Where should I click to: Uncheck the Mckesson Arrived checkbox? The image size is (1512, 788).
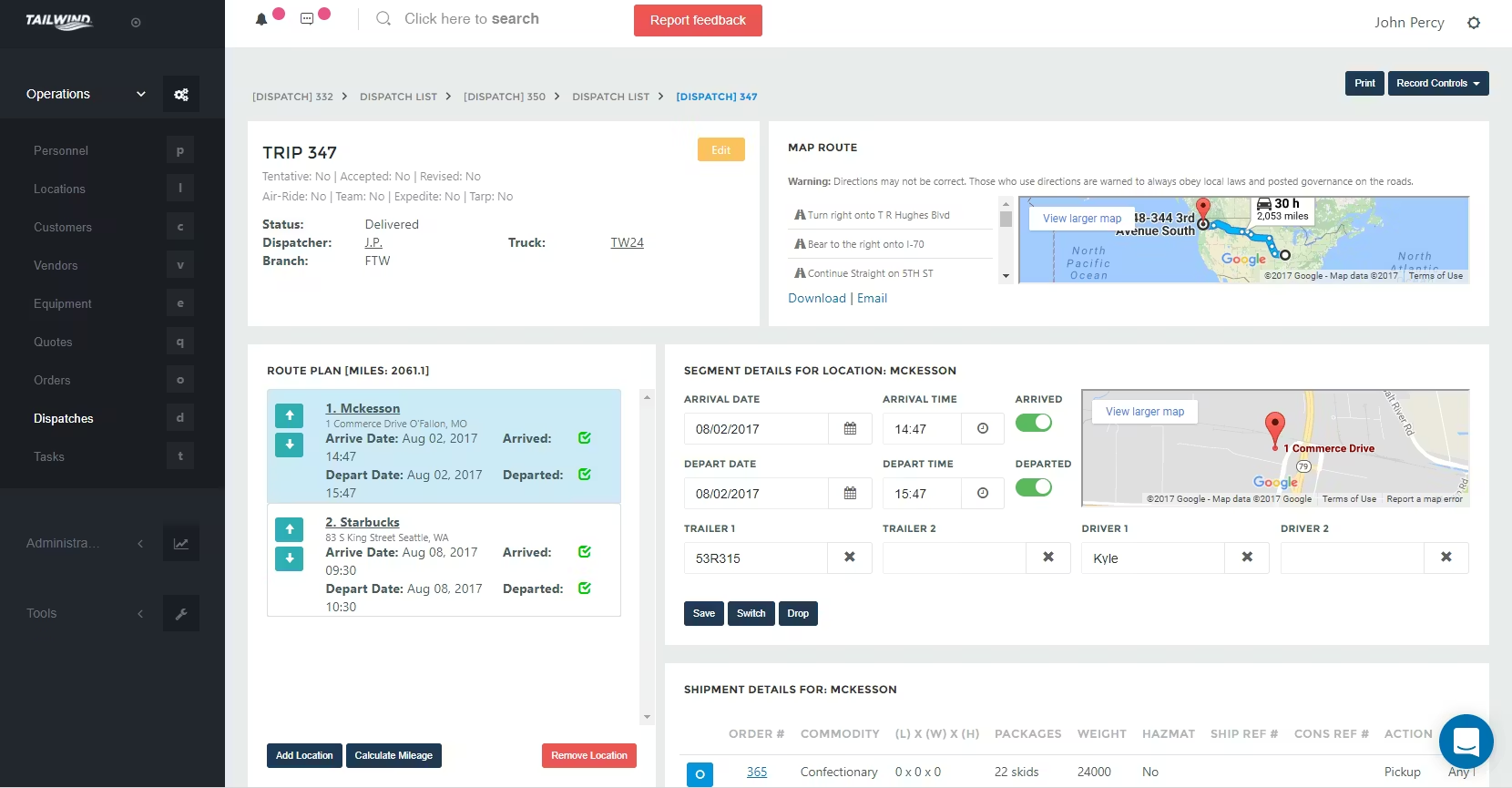(585, 438)
